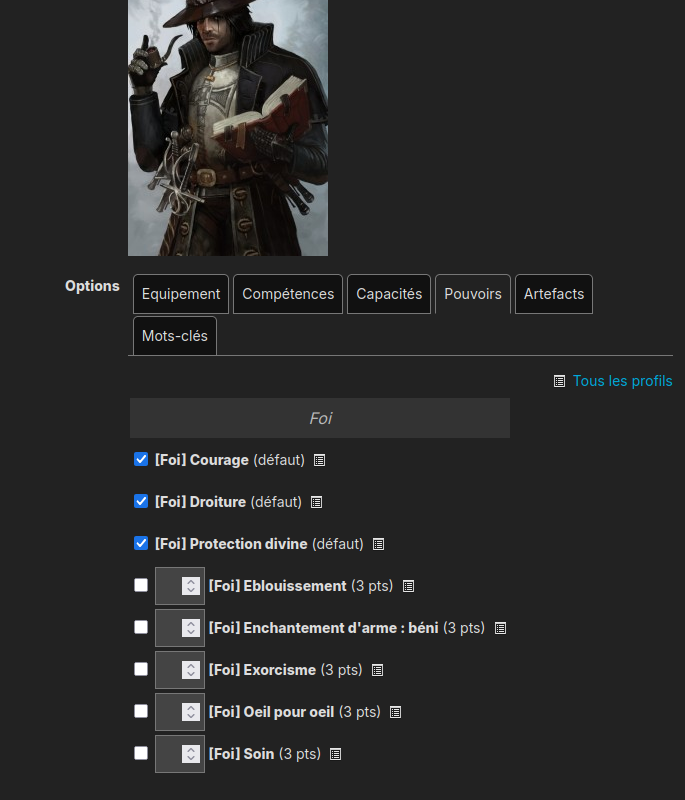Screen dimensions: 685x800
Task: Increase the Exorcisme quantity with up arrow
Action: coord(191,665)
